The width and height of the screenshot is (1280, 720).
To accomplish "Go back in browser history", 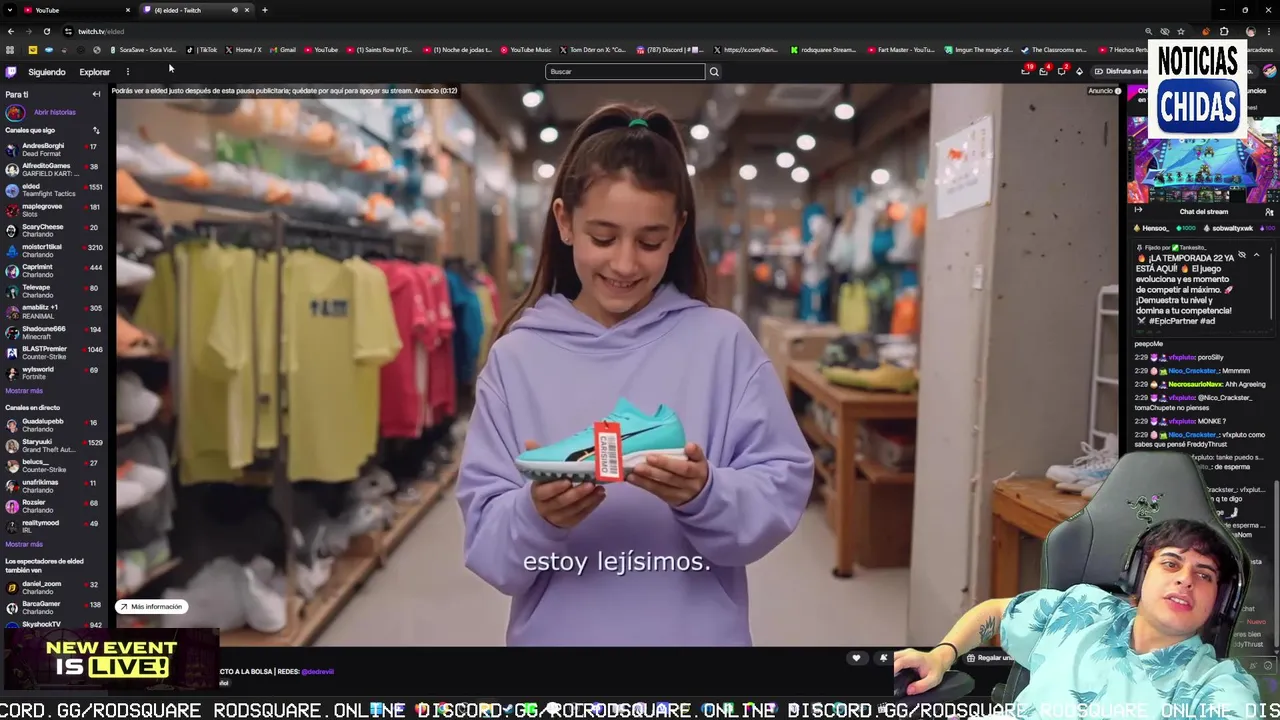I will (11, 32).
